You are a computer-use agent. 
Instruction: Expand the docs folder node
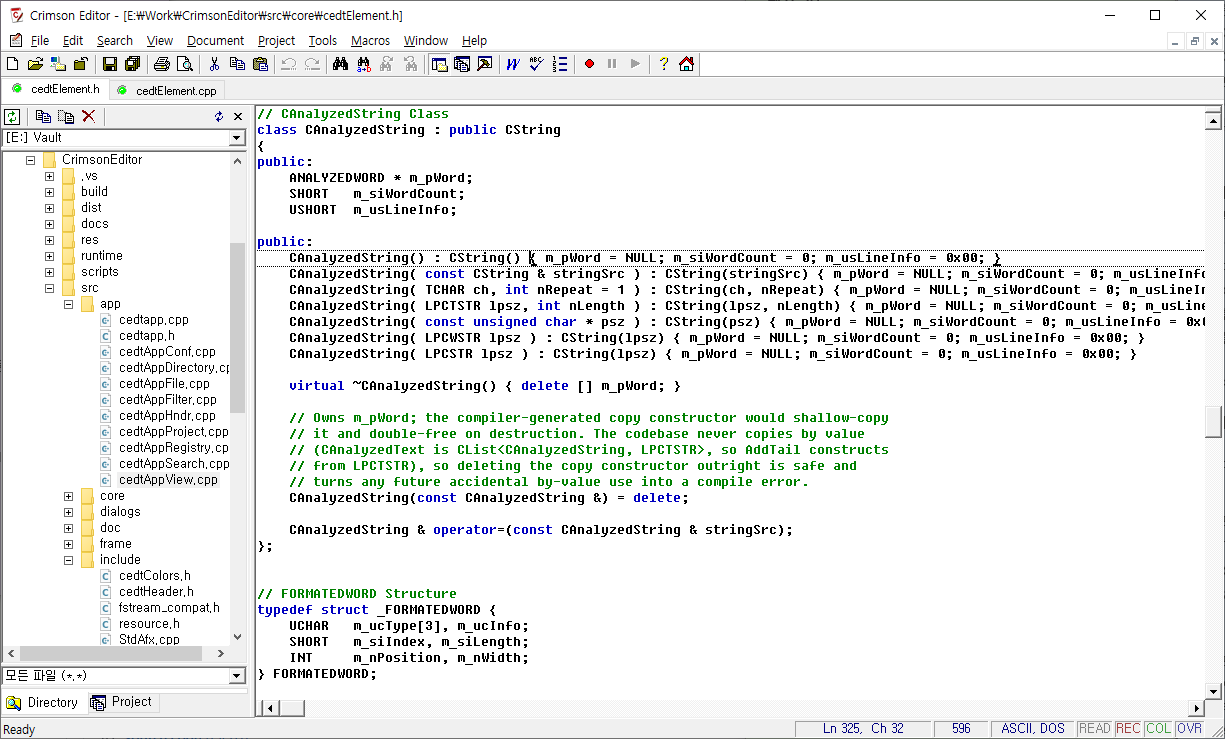click(49, 224)
